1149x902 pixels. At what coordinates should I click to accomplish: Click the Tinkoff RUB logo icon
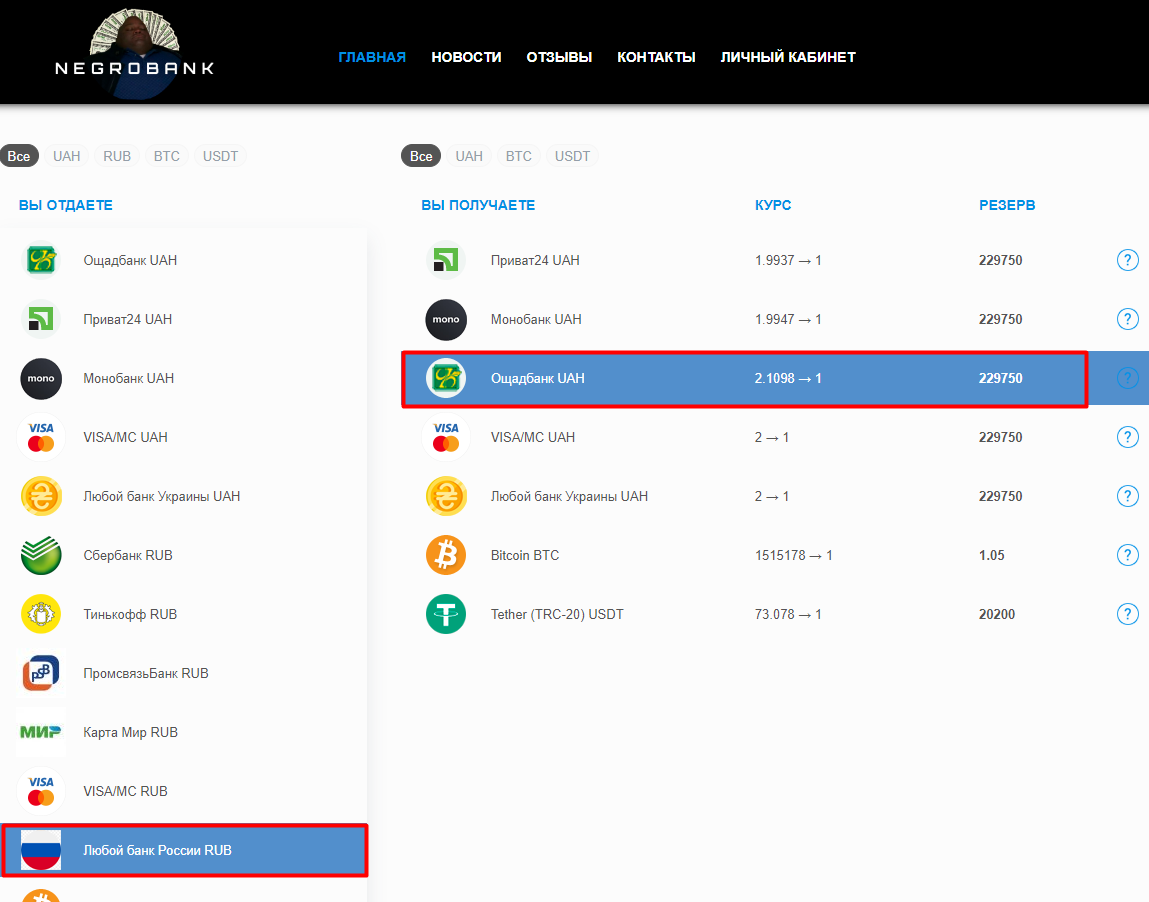pyautogui.click(x=41, y=614)
